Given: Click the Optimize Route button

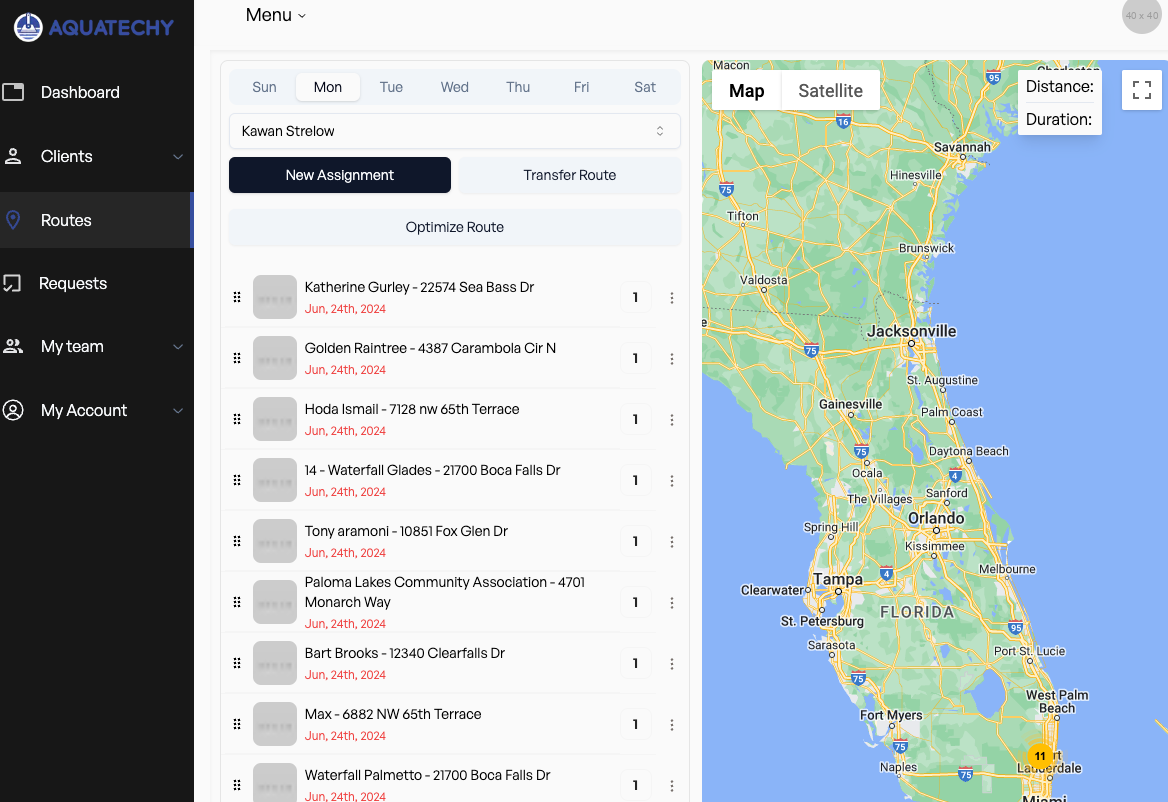Looking at the screenshot, I should [455, 227].
